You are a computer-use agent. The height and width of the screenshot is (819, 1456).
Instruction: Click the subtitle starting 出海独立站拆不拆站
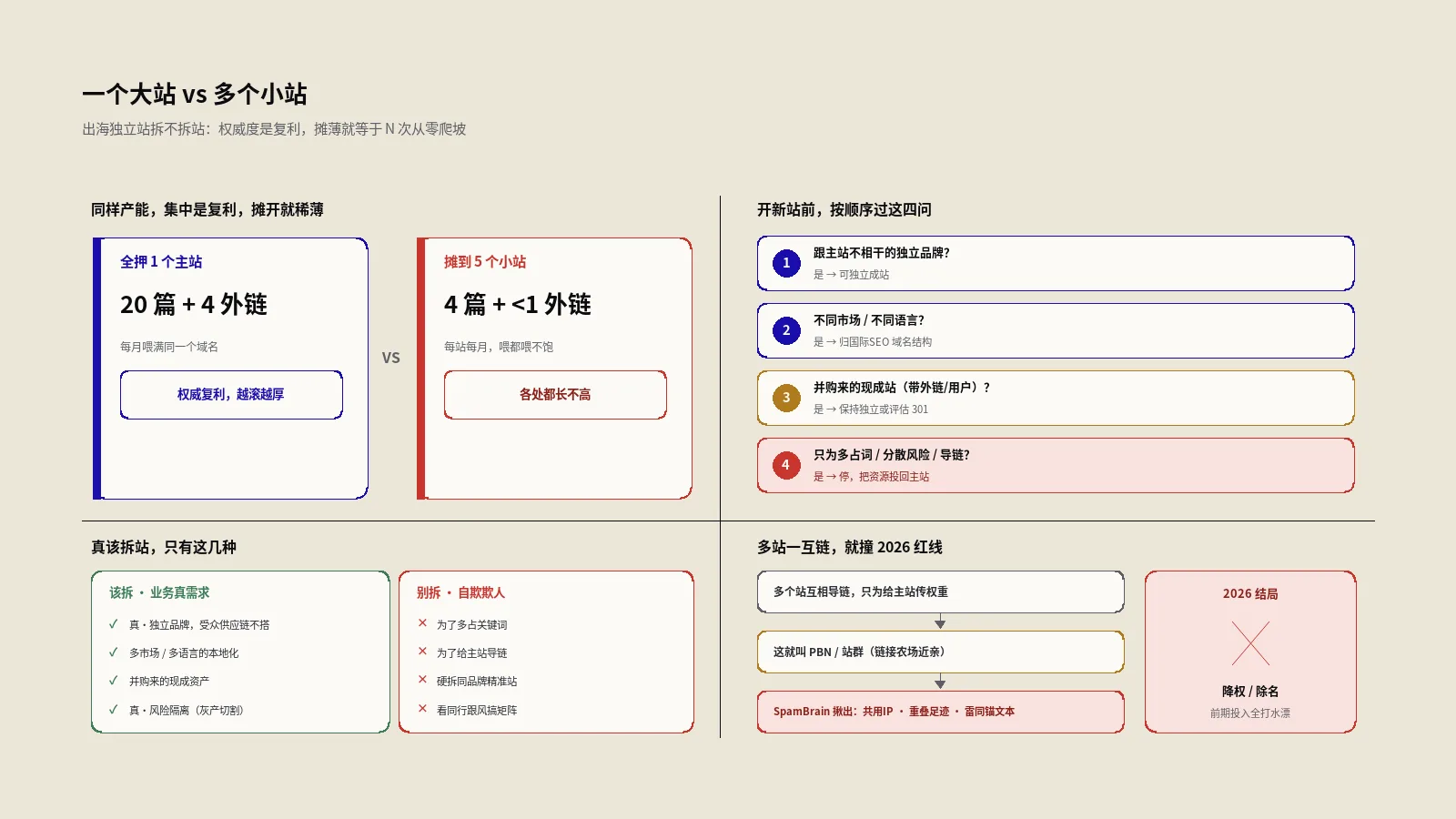pyautogui.click(x=274, y=129)
